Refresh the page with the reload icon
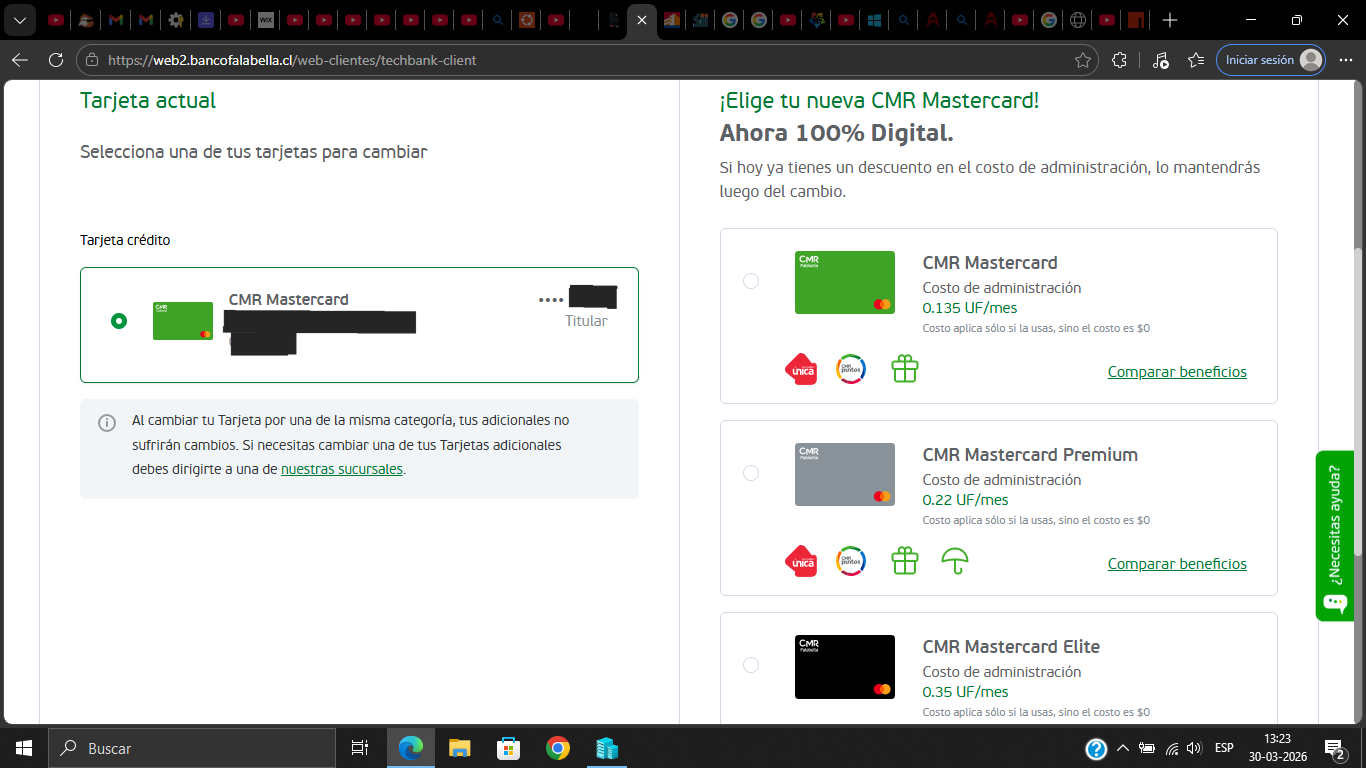Screen dimensions: 1366x768 click(x=56, y=60)
